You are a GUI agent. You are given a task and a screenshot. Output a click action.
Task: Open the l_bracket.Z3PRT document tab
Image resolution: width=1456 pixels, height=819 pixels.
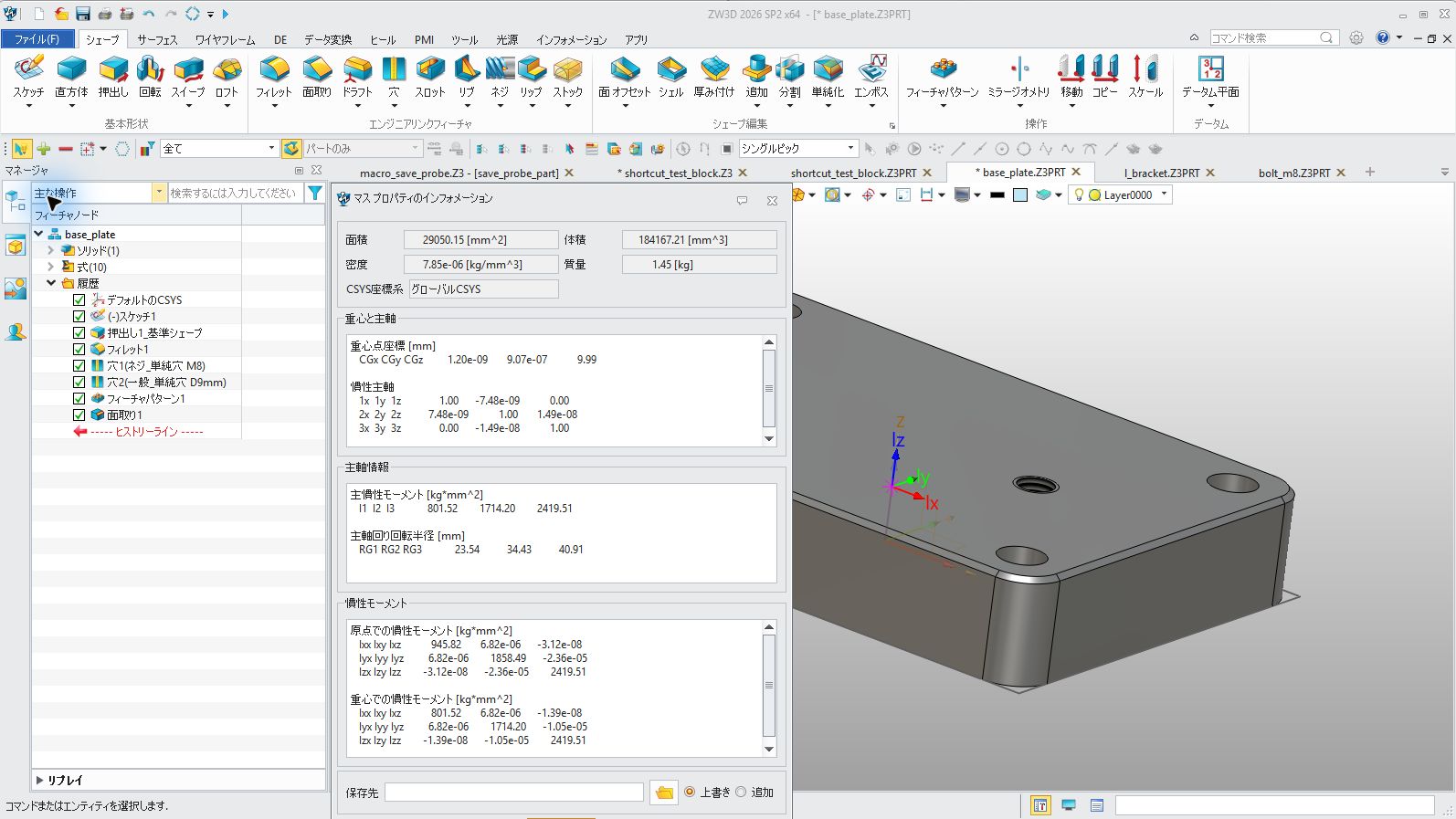coord(1161,173)
